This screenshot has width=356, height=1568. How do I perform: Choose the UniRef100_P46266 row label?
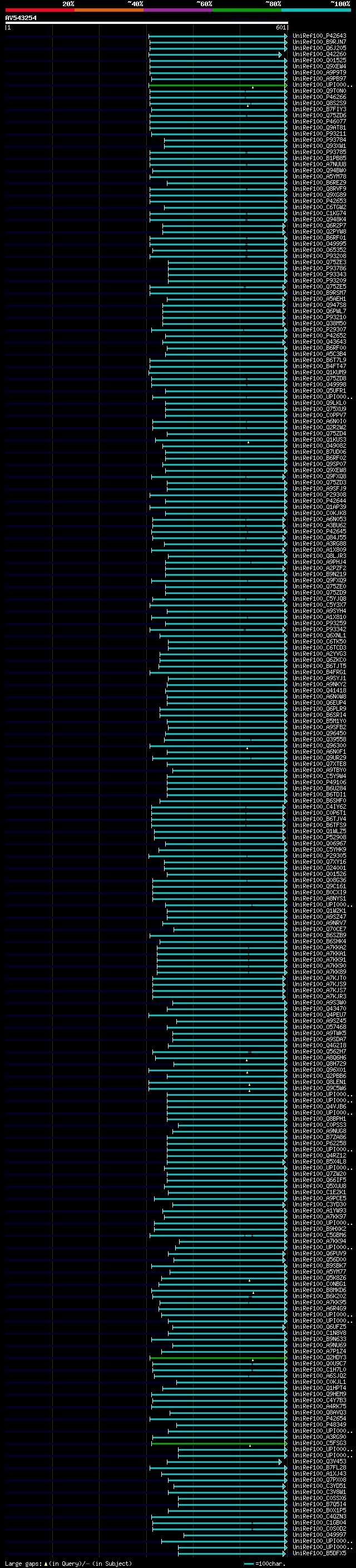pyautogui.click(x=319, y=97)
